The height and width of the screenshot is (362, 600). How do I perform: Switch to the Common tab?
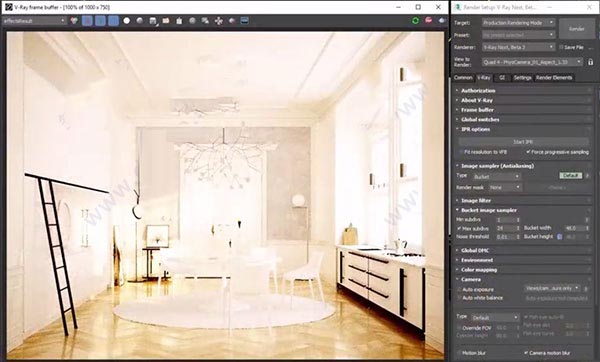[x=463, y=78]
